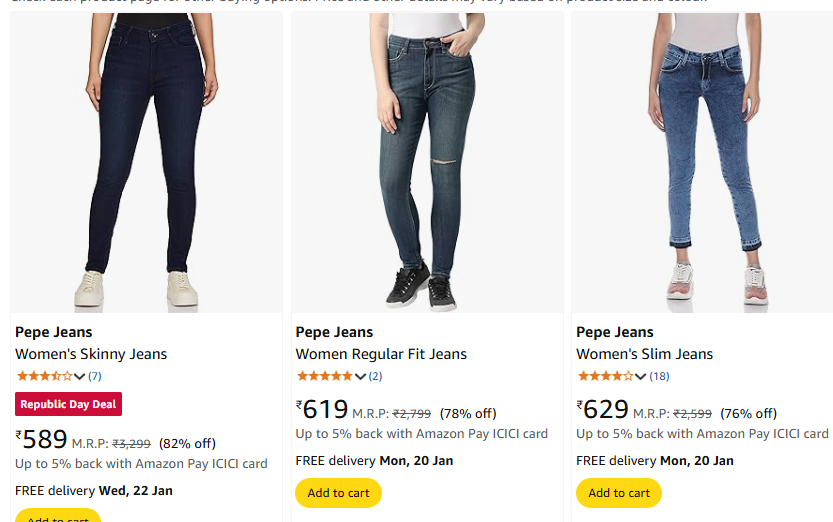Expand rating chevron beside Skinny Jeans stars

(80, 377)
